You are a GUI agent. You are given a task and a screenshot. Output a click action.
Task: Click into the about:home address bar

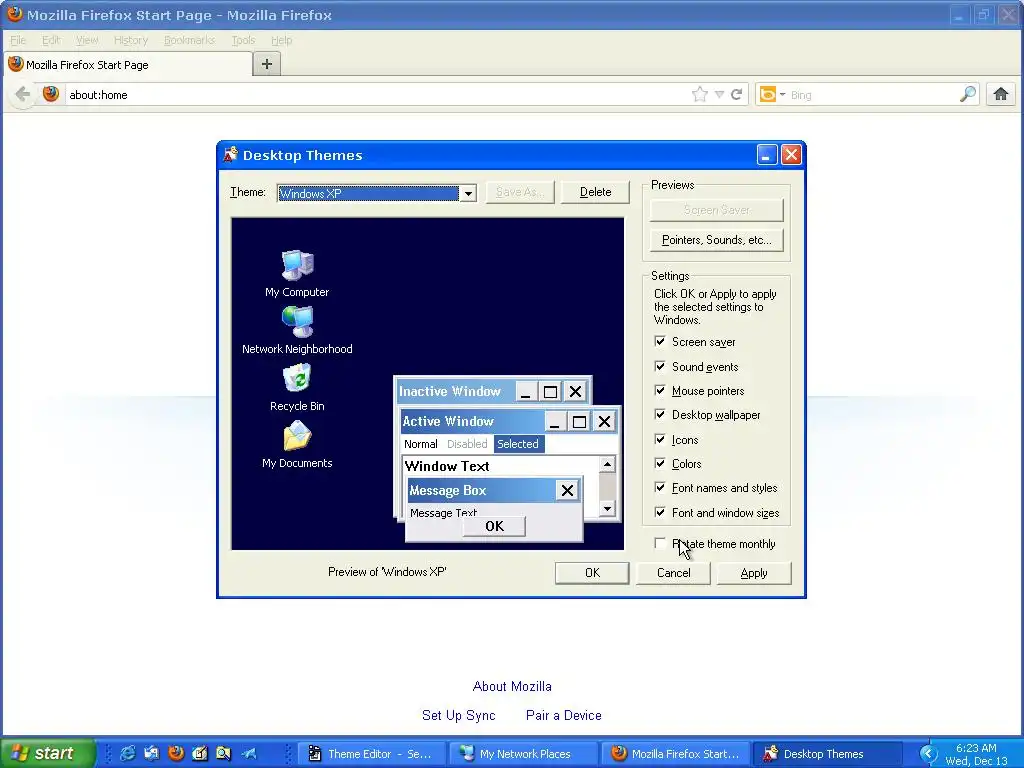[379, 95]
